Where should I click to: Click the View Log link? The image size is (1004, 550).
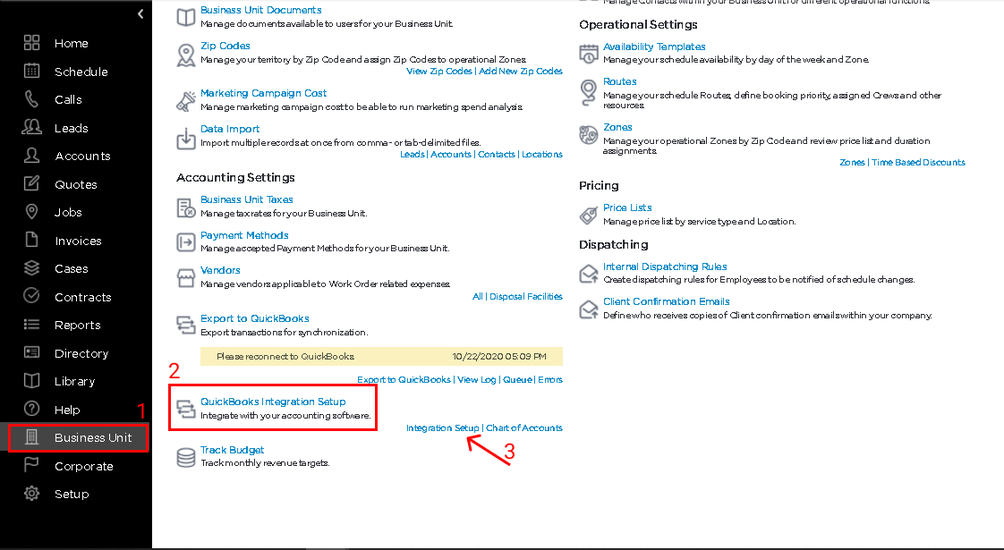476,380
